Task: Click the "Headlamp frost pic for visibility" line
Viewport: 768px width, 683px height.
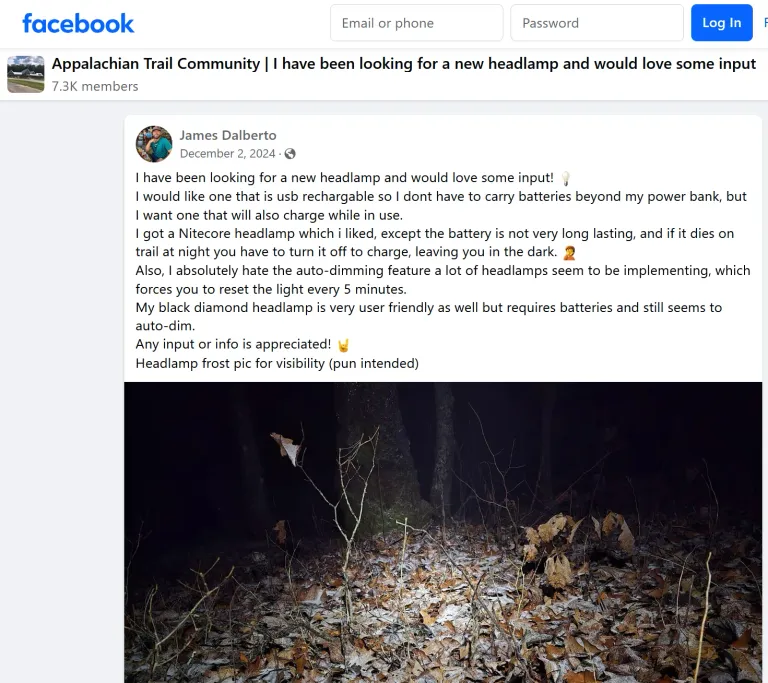Action: click(x=277, y=363)
